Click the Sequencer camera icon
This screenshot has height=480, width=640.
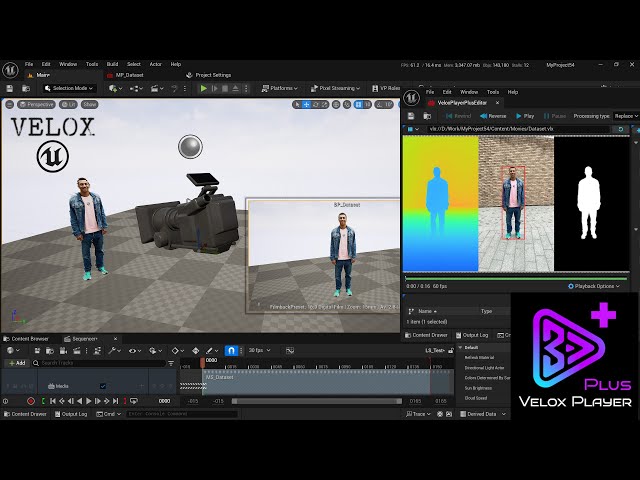coord(63,351)
